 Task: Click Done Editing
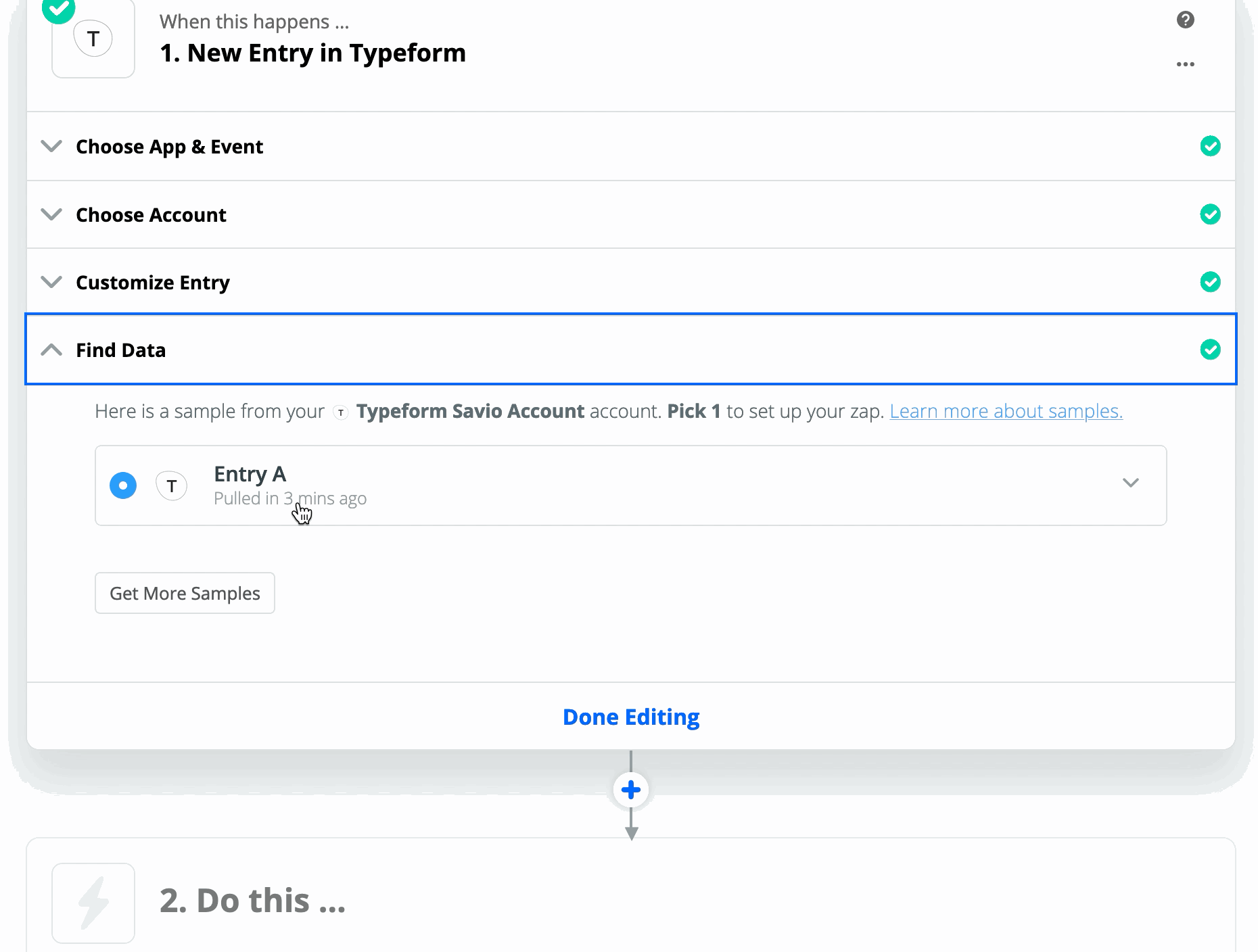point(631,717)
